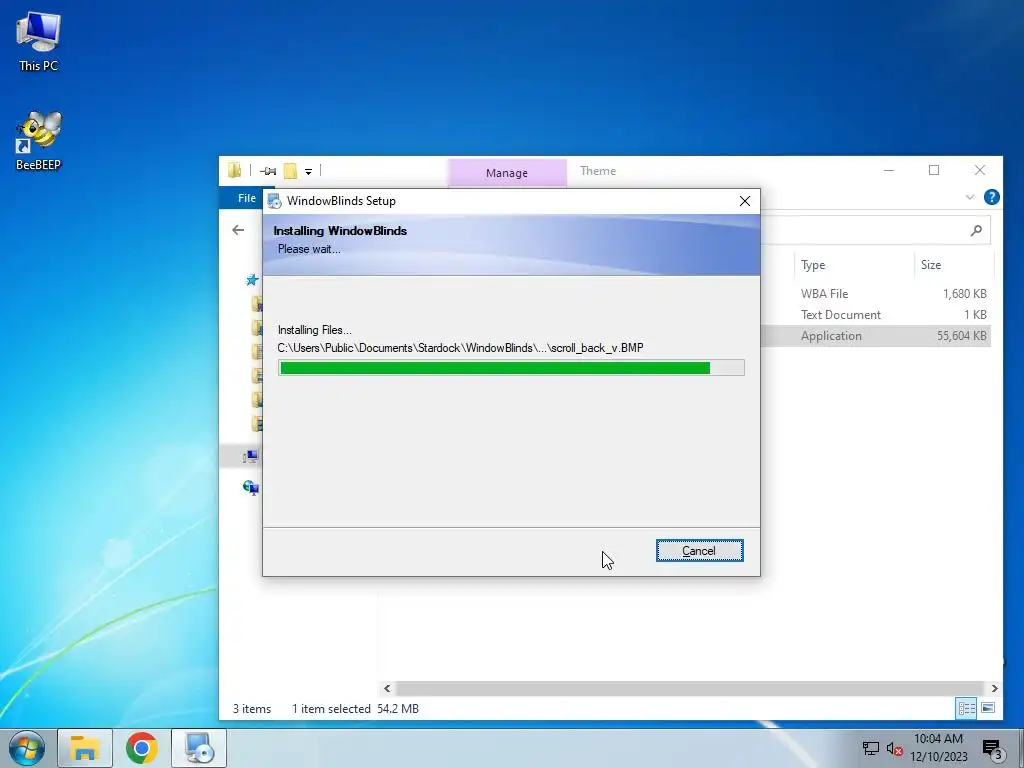1024x768 pixels.
Task: Switch to large icons view in Explorer
Action: click(988, 709)
